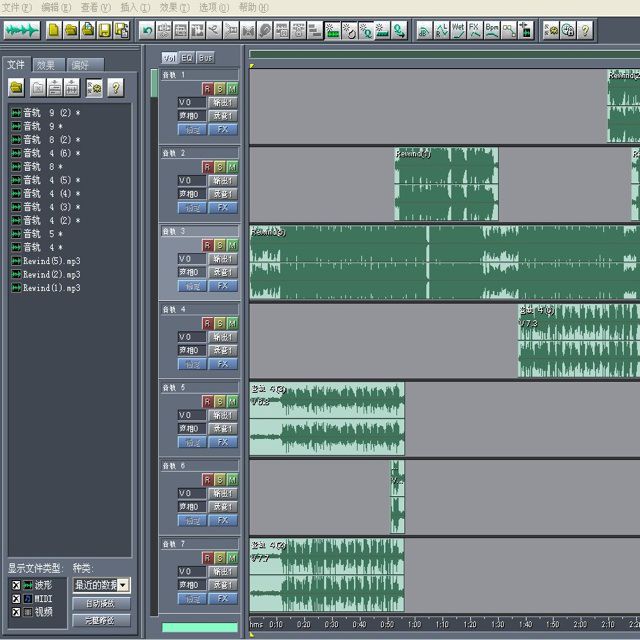Click the waveform view switch icon
This screenshot has height=640, width=640.
(x=21, y=30)
